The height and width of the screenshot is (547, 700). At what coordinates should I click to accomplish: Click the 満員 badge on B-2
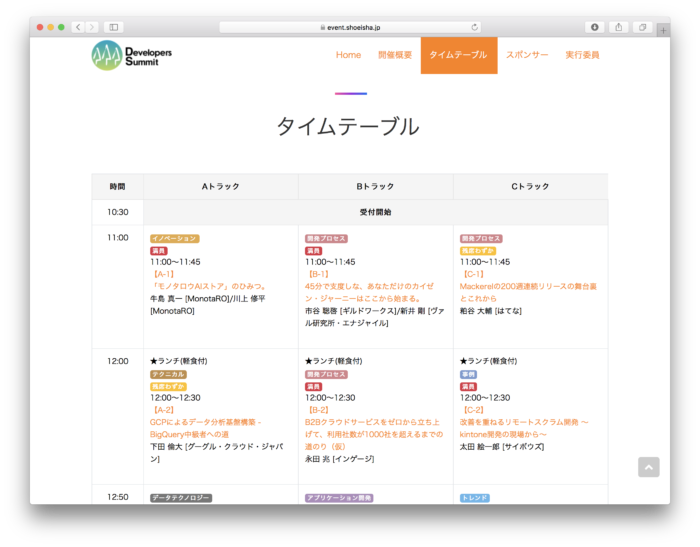(x=313, y=387)
